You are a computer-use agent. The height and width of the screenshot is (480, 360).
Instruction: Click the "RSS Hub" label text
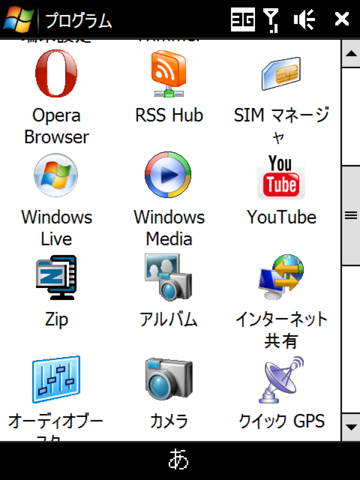click(169, 115)
